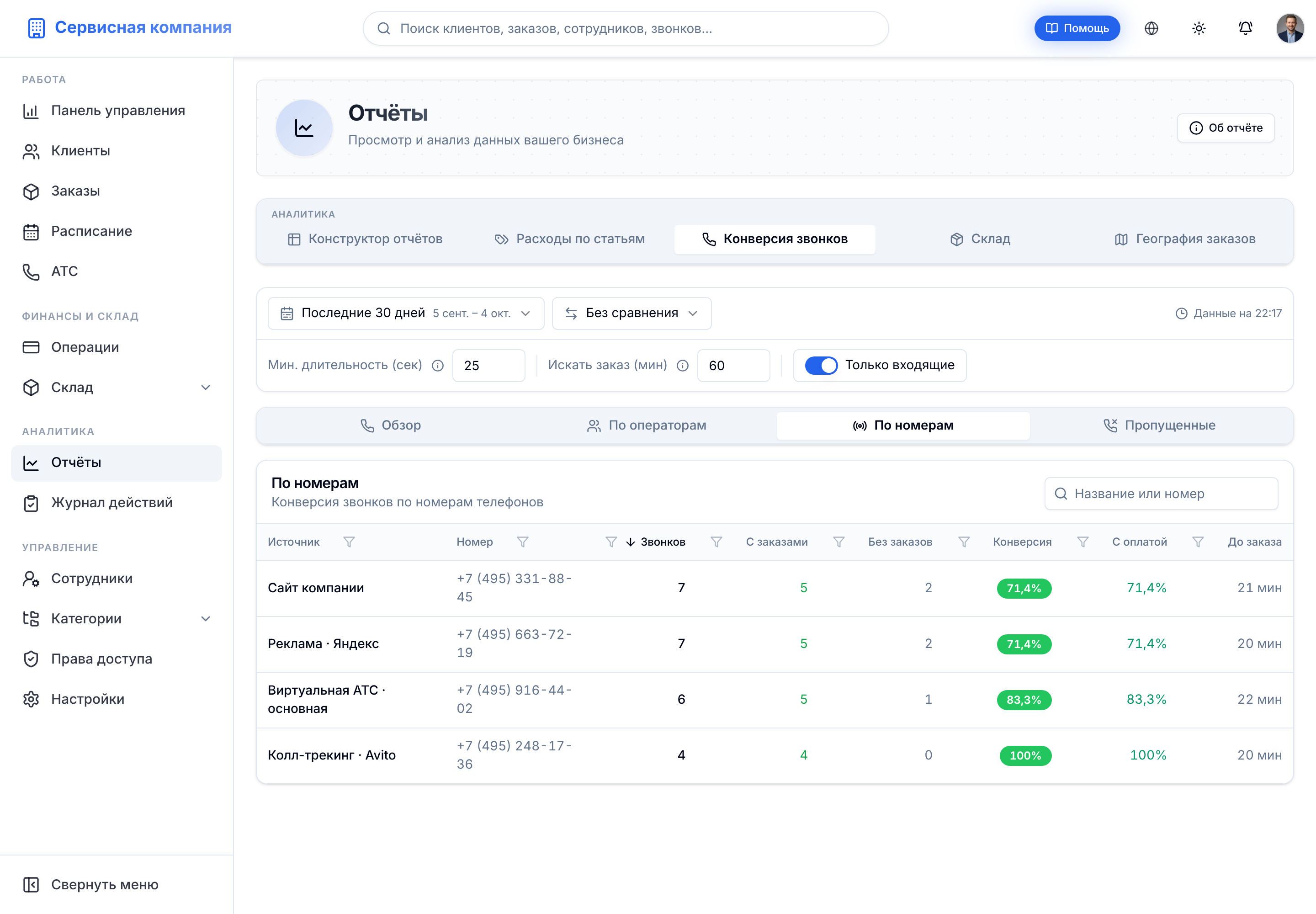Open the filter icon left of С заказами
Viewport: 1316px width, 914px height.
(716, 542)
